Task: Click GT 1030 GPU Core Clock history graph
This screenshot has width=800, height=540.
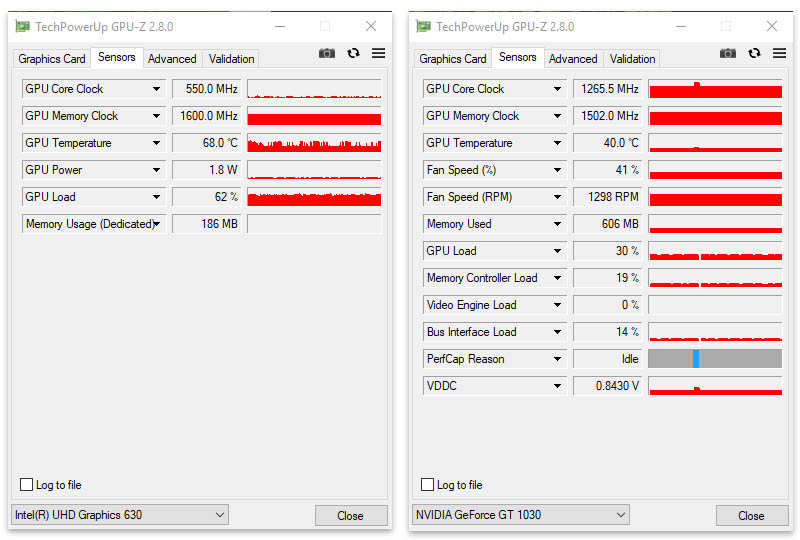Action: (x=715, y=89)
